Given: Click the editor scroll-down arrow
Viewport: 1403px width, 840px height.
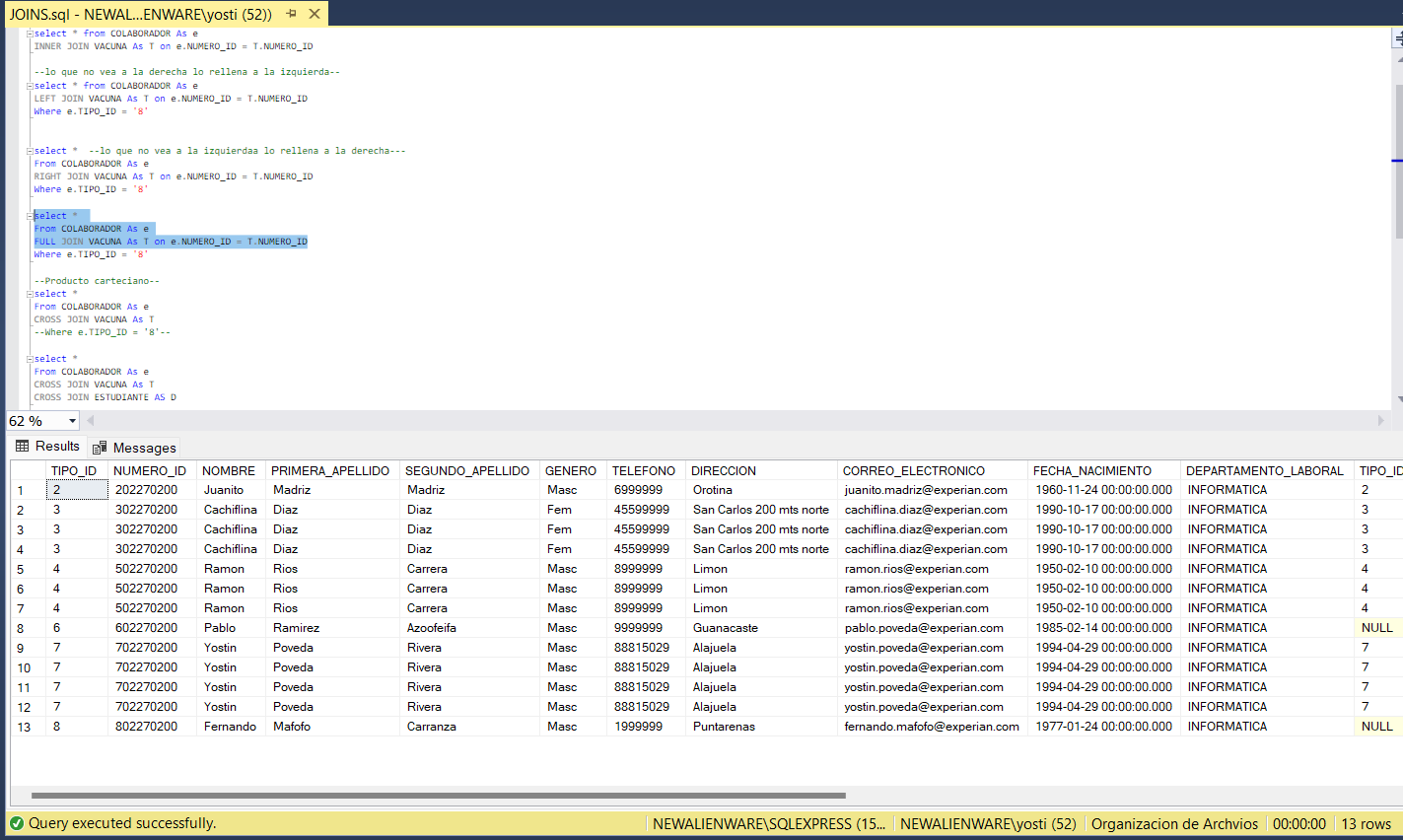Looking at the screenshot, I should (1399, 399).
